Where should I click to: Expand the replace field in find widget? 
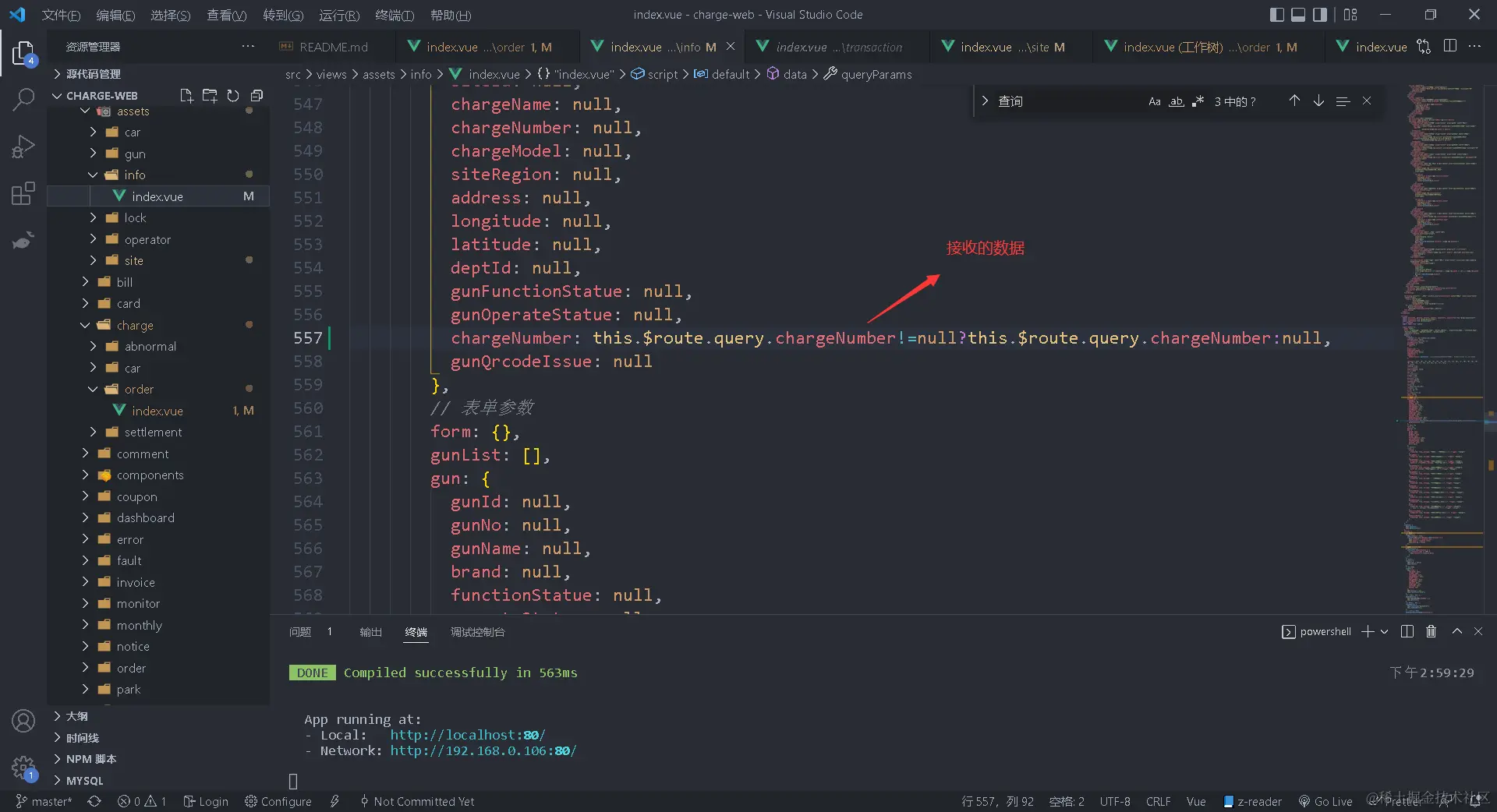pyautogui.click(x=985, y=101)
